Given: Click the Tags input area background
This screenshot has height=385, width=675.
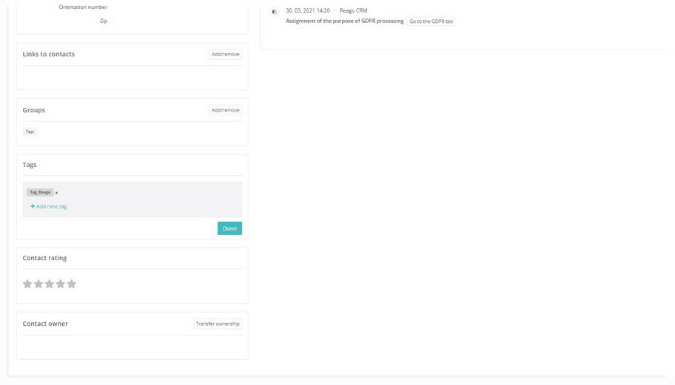Looking at the screenshot, I should [x=132, y=199].
